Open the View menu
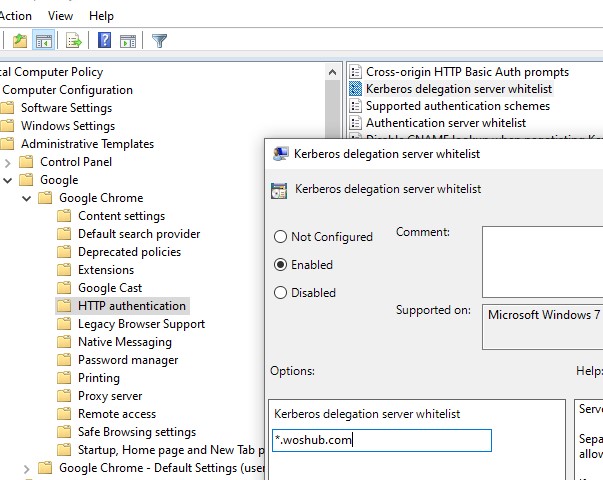Viewport: 603px width, 480px height. pyautogui.click(x=60, y=16)
